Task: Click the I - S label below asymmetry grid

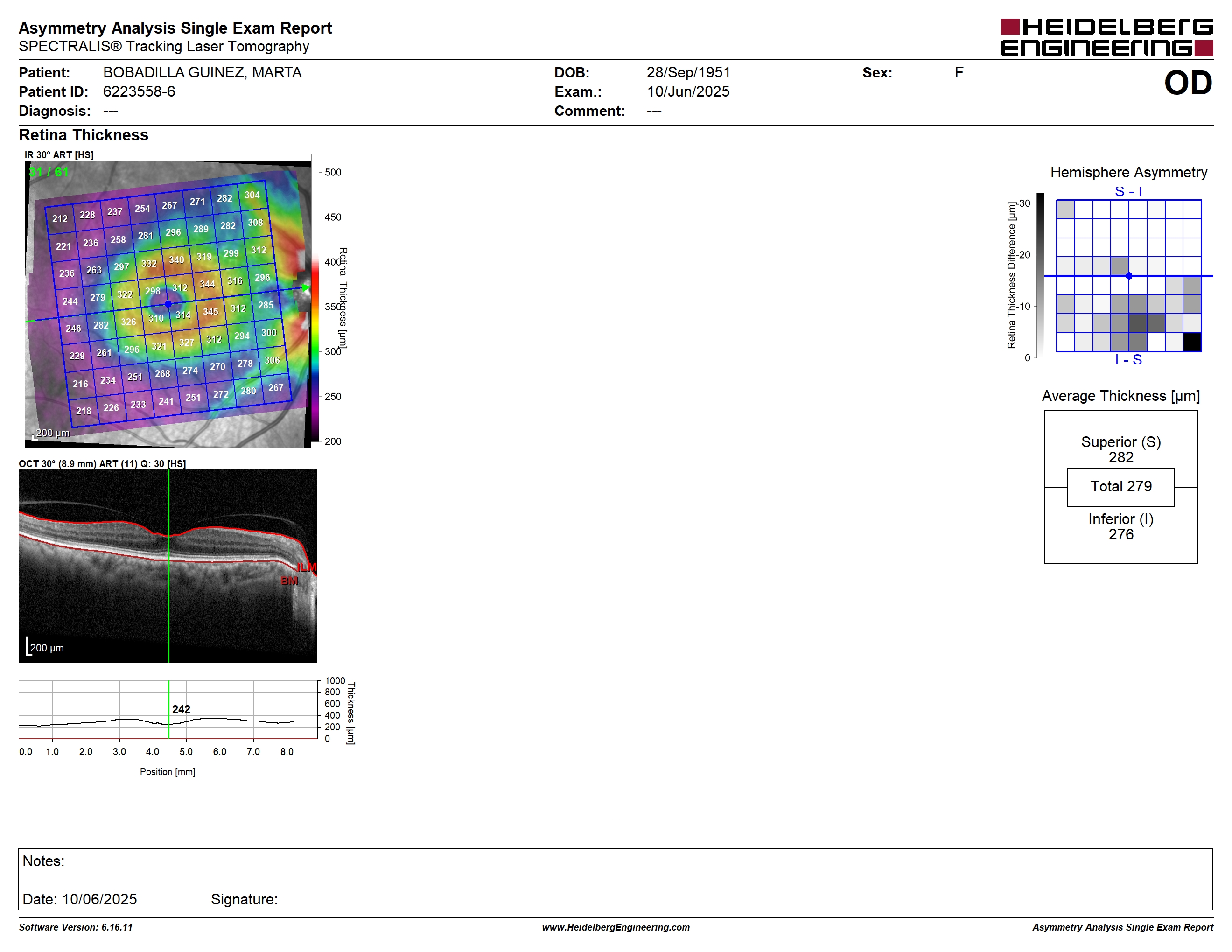Action: 1128,360
